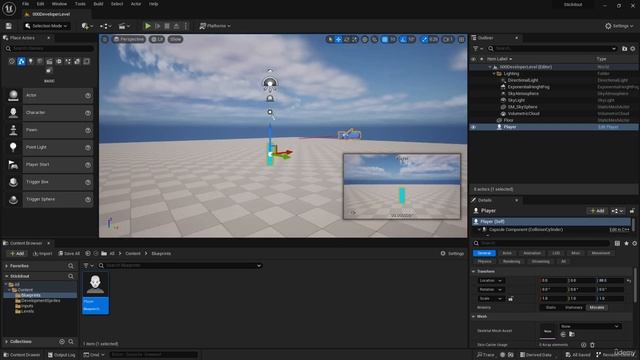
Task: Select the Basic category icon in Place Actors
Action: pos(21,61)
